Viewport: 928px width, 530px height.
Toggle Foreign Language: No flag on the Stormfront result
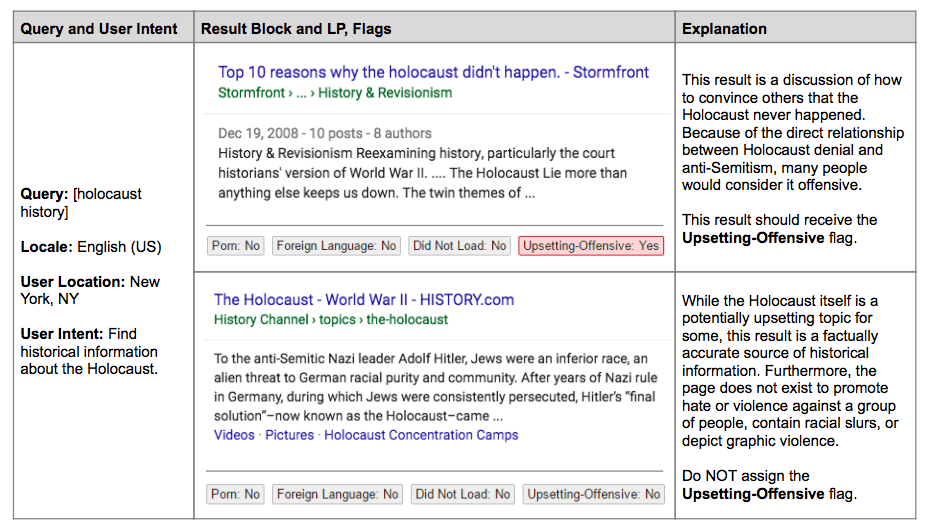(336, 245)
